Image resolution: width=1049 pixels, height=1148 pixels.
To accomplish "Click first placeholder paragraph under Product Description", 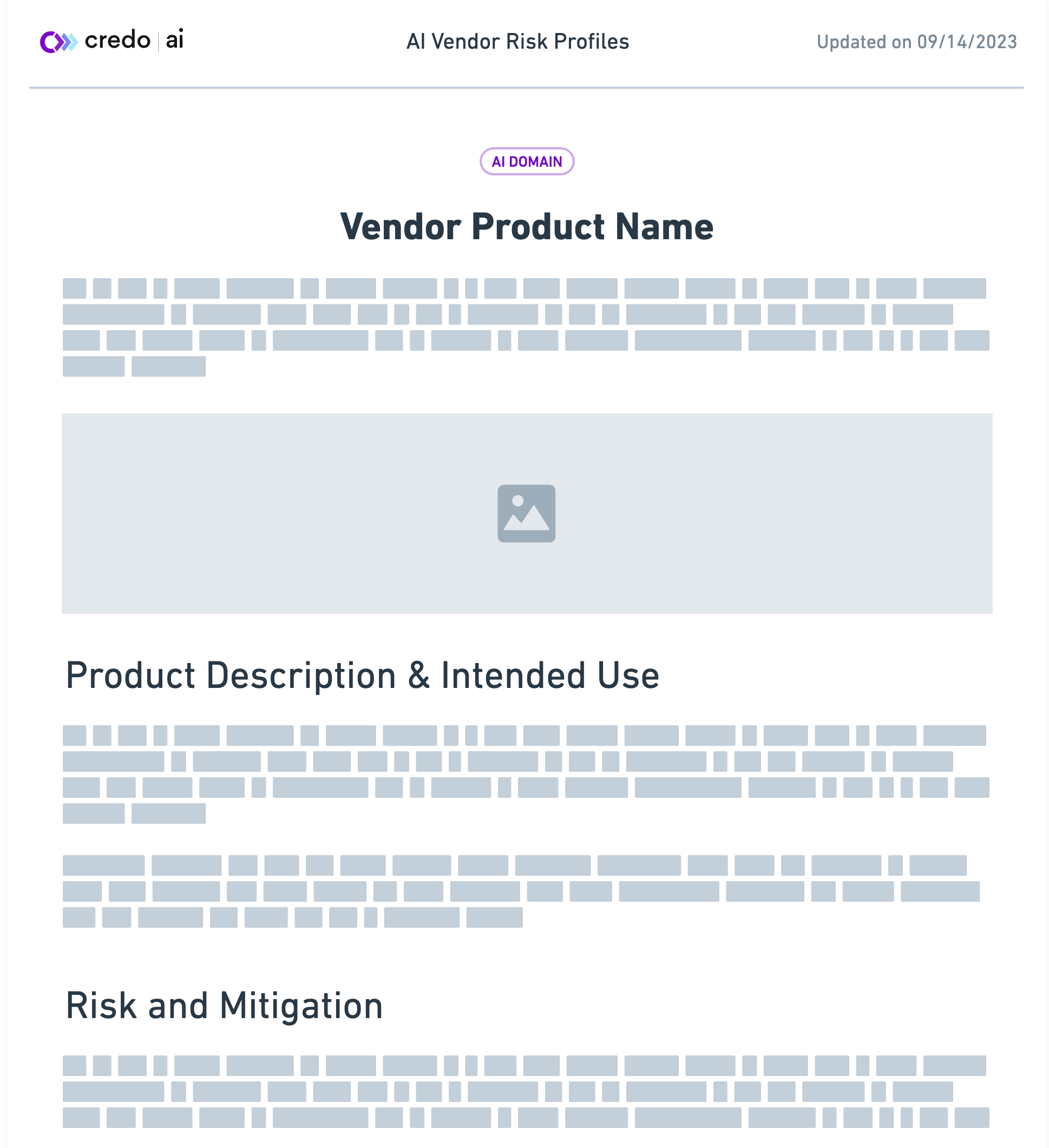I will [524, 775].
